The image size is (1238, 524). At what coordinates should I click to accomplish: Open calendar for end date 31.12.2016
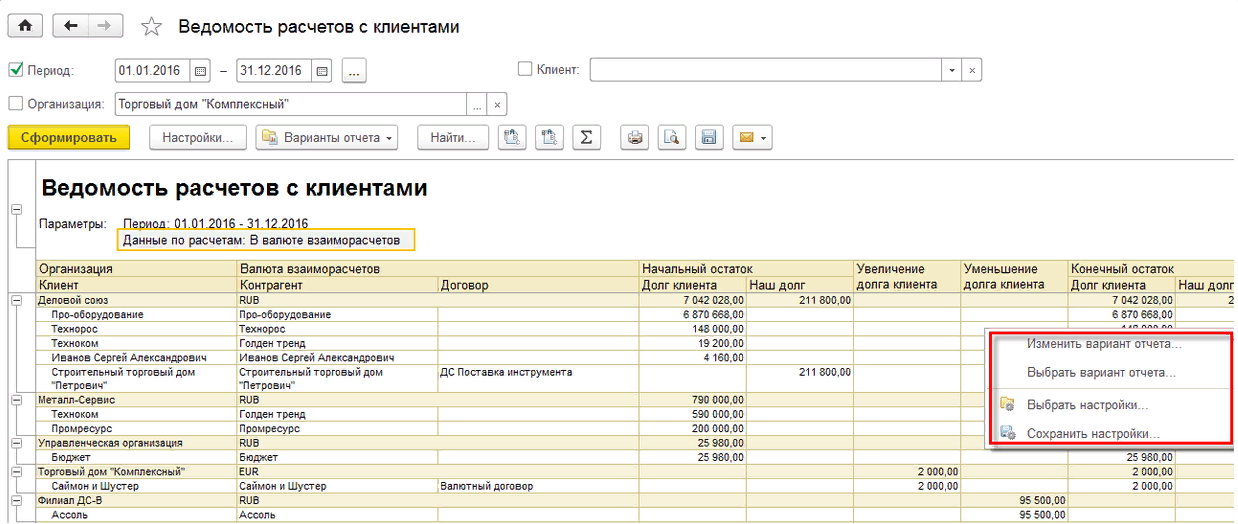[321, 71]
